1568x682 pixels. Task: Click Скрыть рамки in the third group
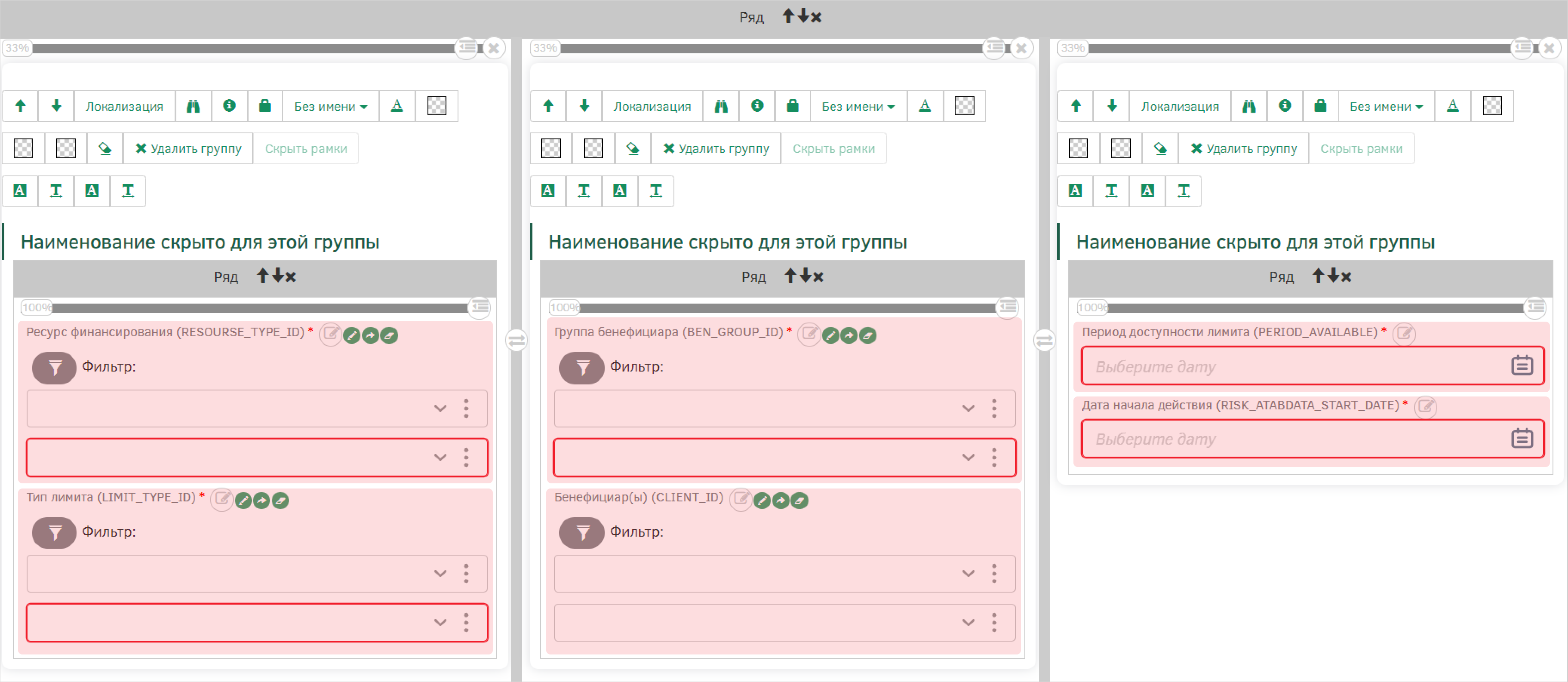point(1361,148)
